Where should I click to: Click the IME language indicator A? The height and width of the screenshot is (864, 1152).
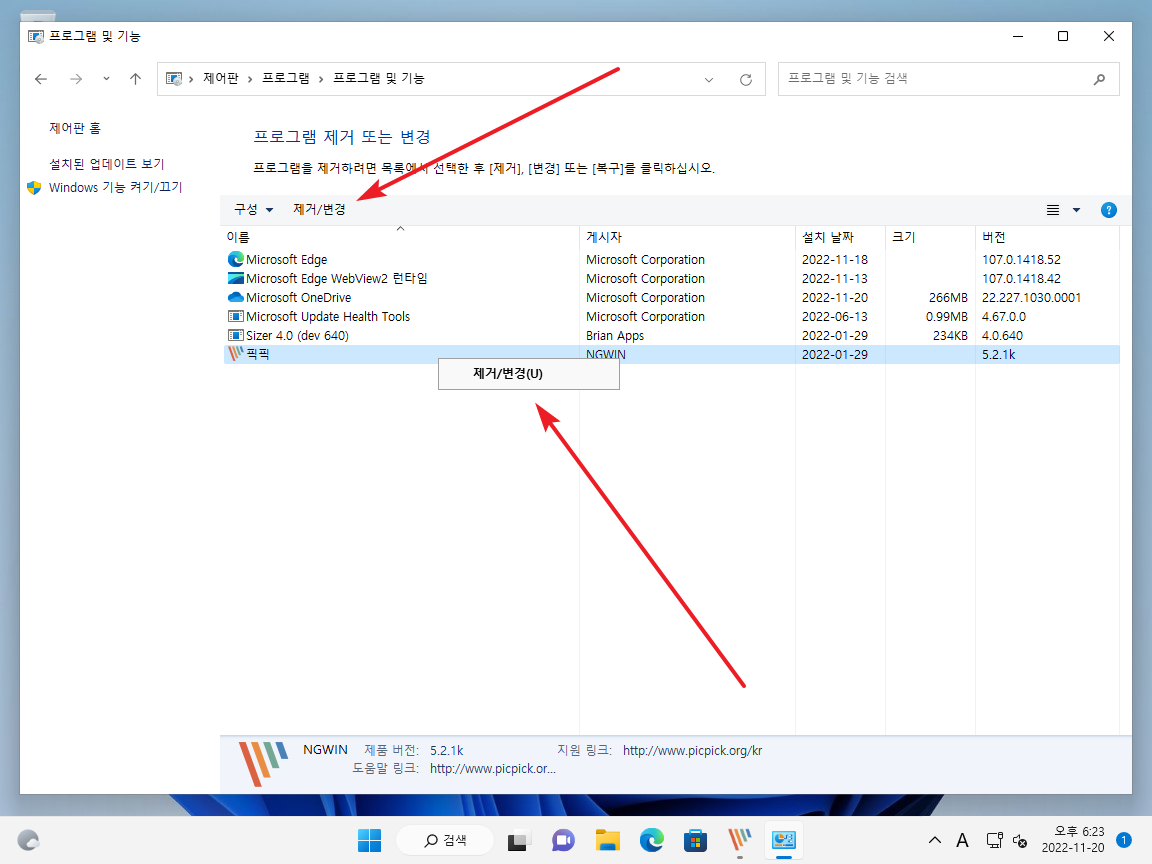click(962, 840)
